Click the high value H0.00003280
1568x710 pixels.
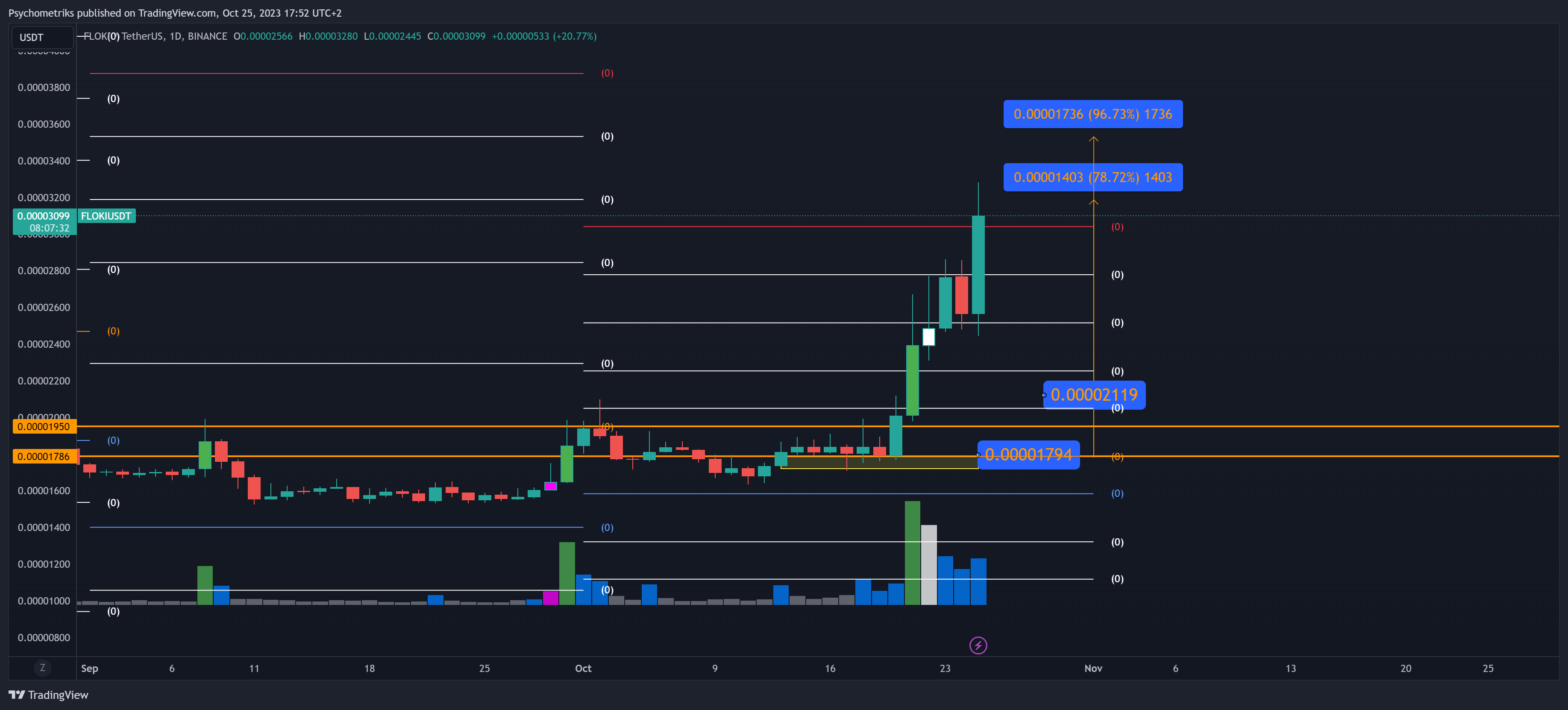point(328,36)
